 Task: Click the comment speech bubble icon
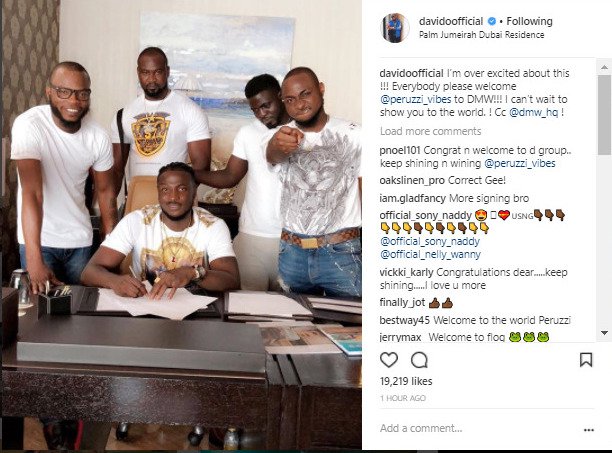[420, 360]
